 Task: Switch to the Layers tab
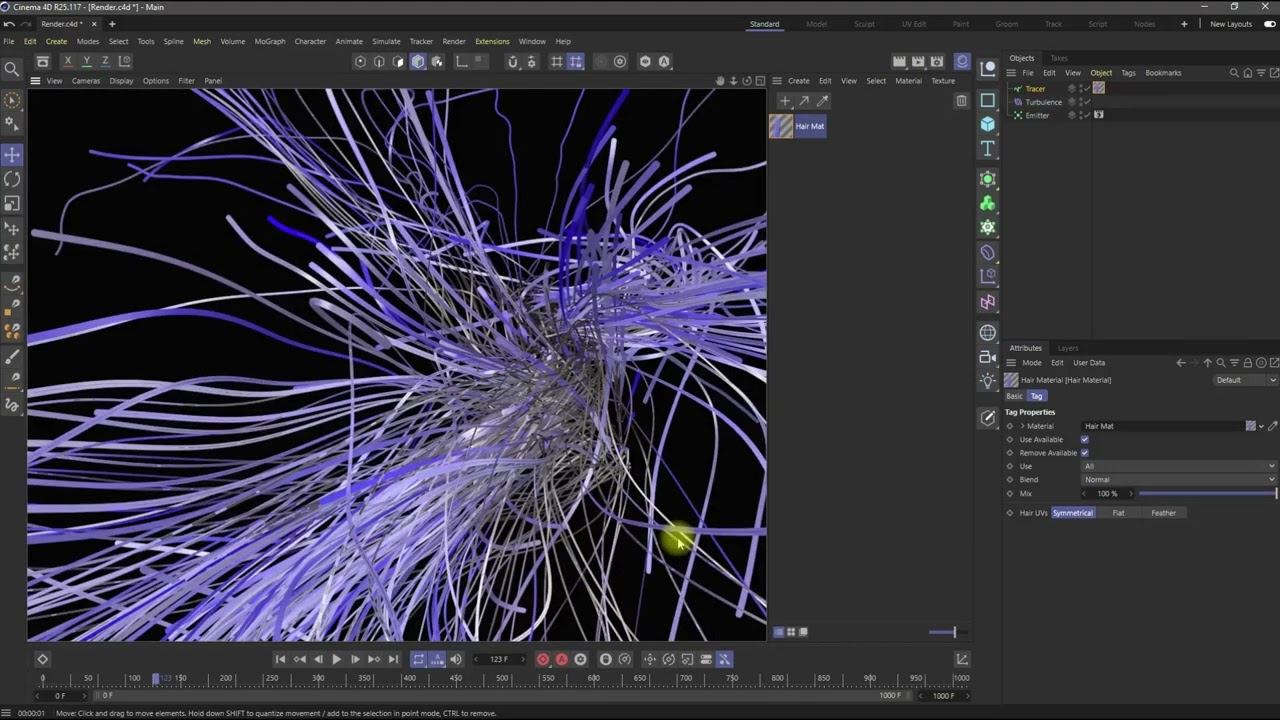(1068, 348)
